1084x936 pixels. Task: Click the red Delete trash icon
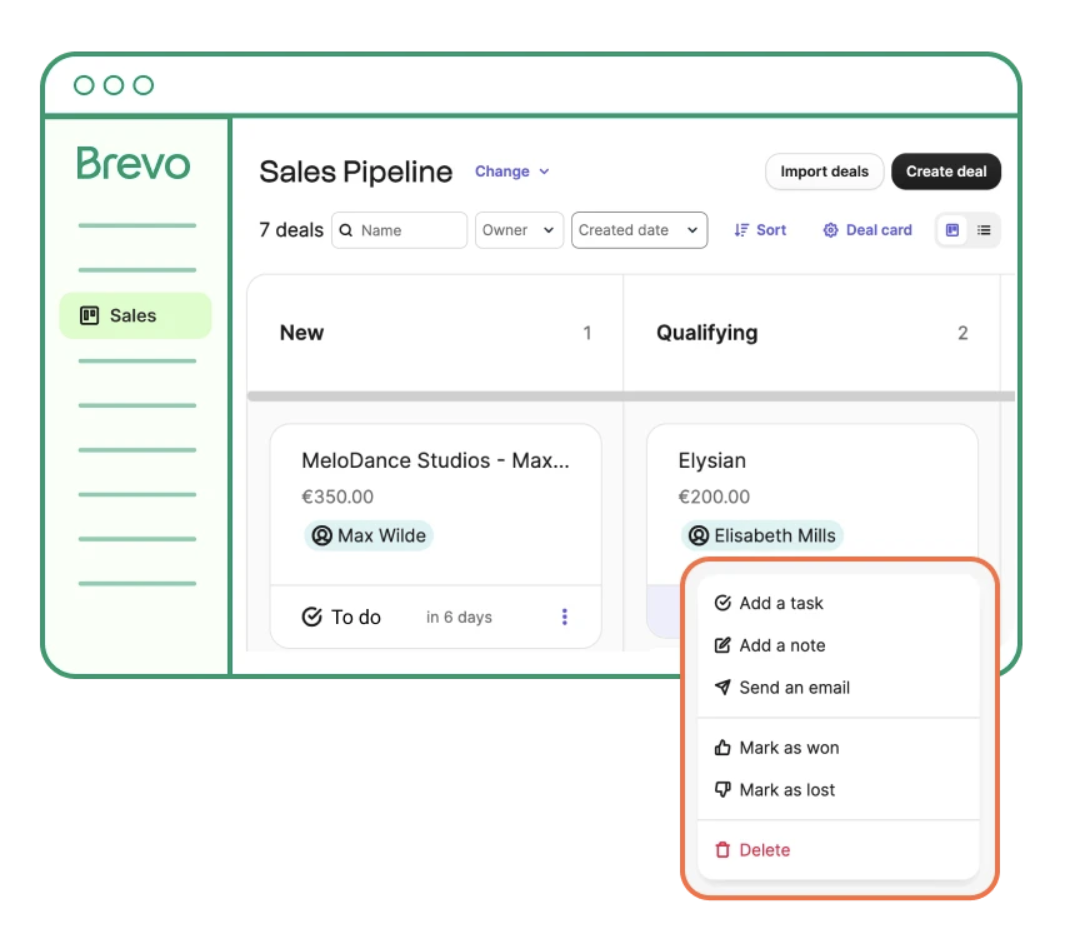(722, 849)
